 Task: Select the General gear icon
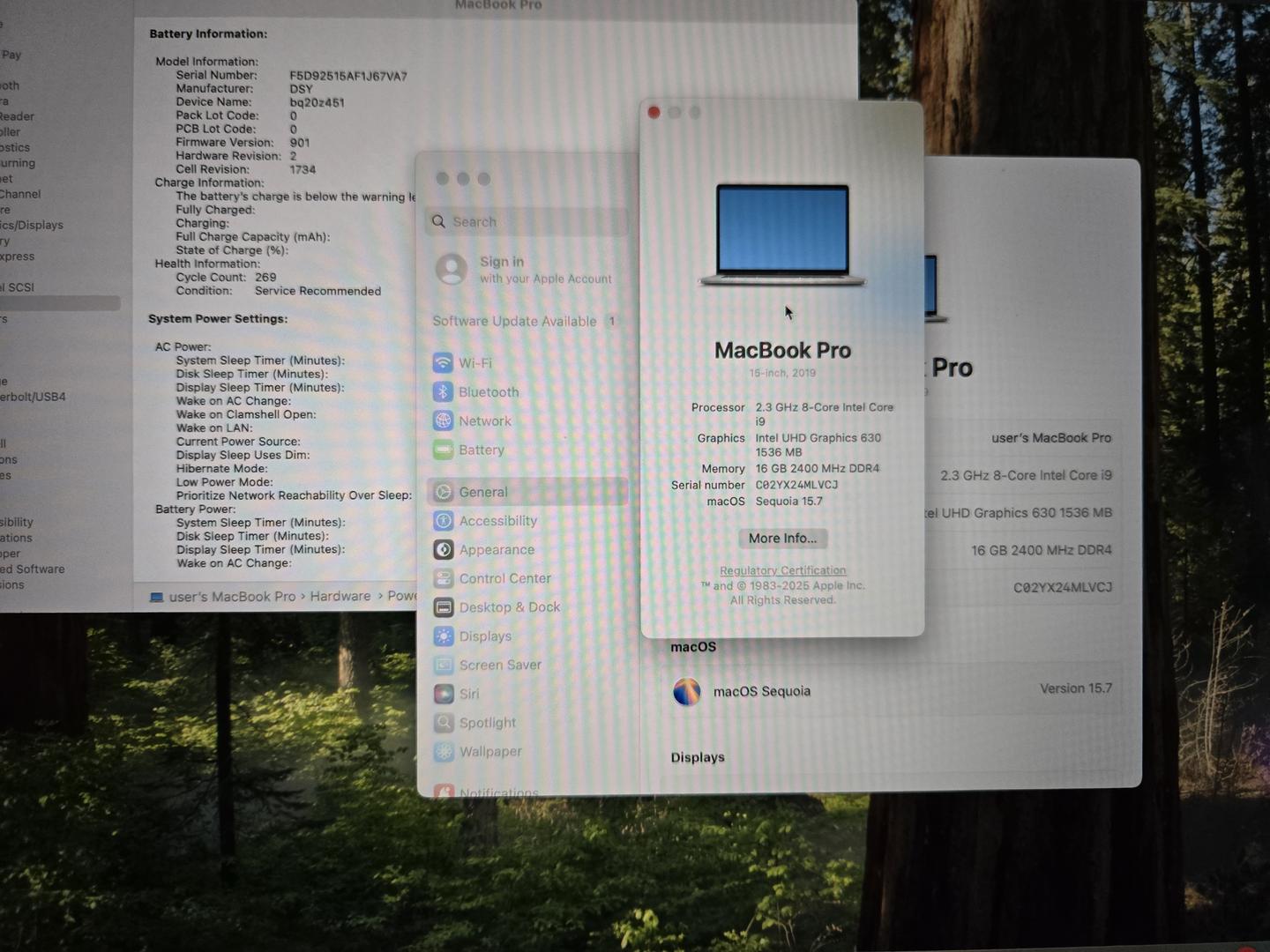tap(444, 492)
